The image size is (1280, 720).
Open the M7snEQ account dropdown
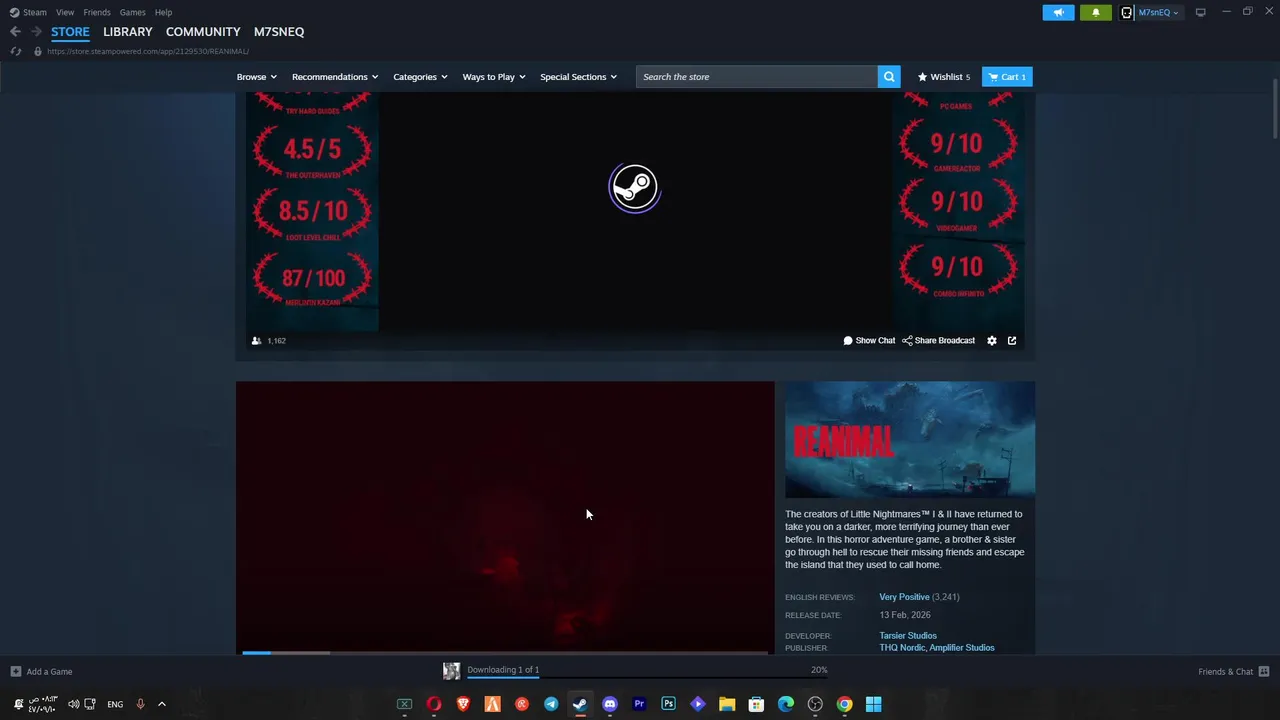1158,12
